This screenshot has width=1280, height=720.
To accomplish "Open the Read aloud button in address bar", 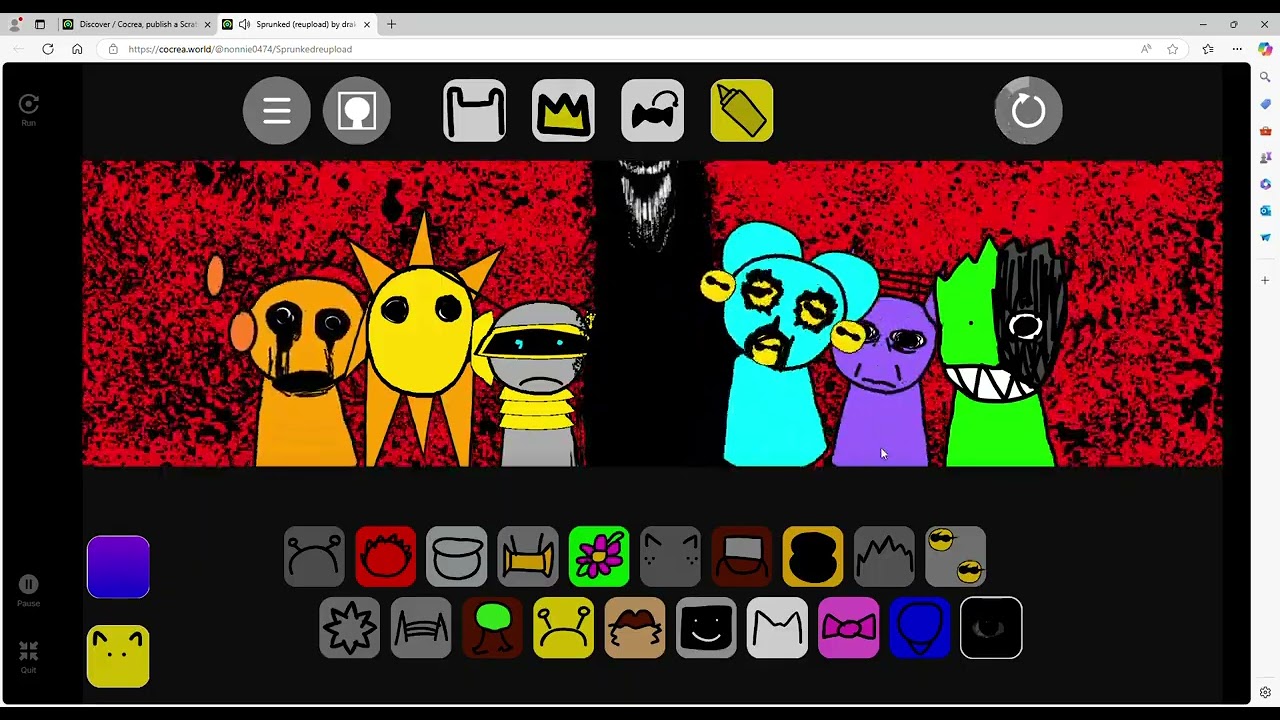I will (1146, 49).
